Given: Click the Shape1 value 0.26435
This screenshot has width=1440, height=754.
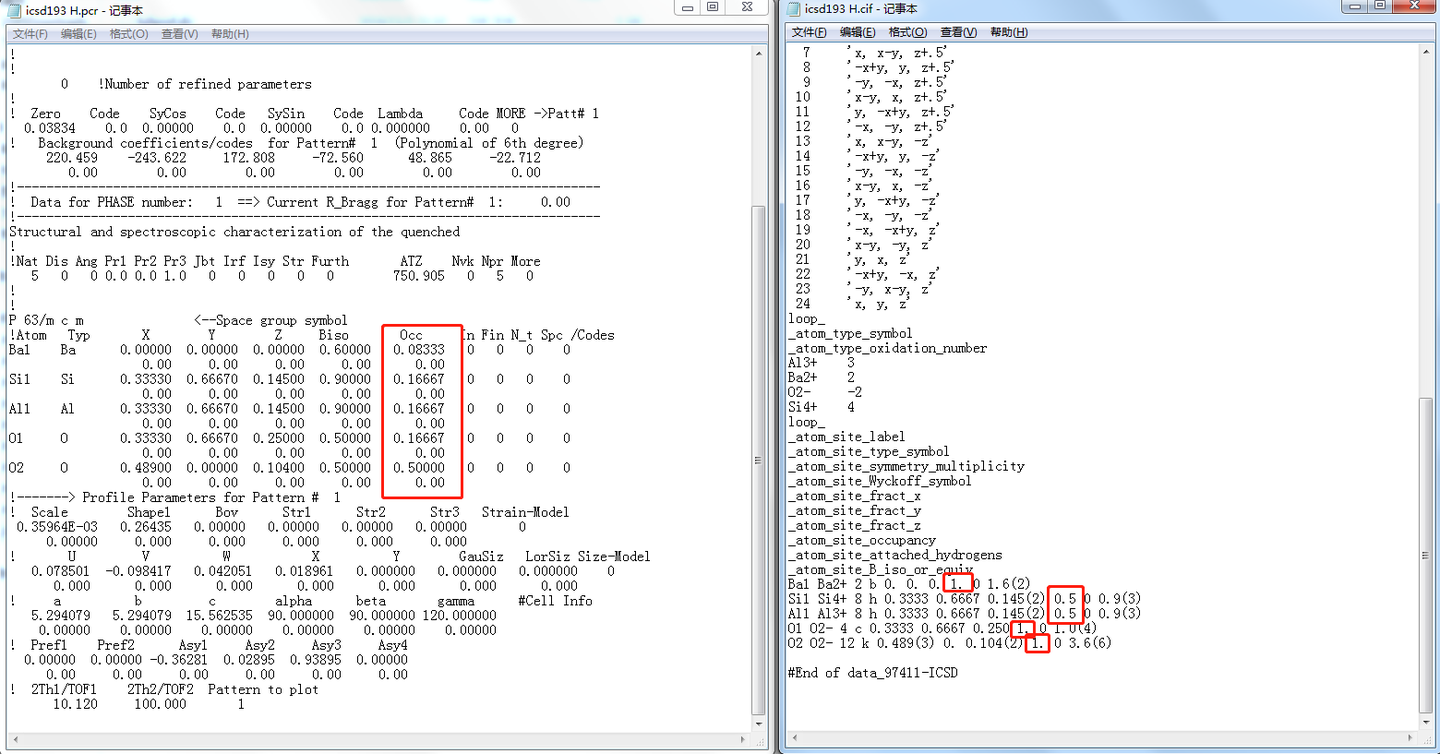Looking at the screenshot, I should (146, 527).
